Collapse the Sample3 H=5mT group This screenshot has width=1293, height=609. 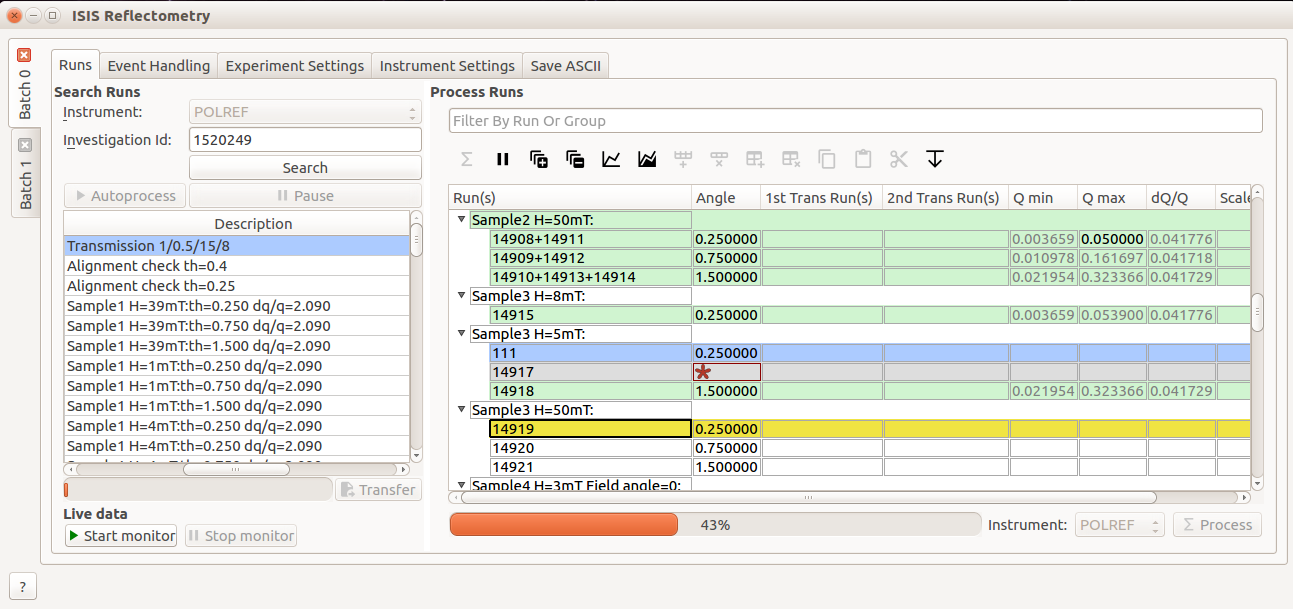point(461,334)
